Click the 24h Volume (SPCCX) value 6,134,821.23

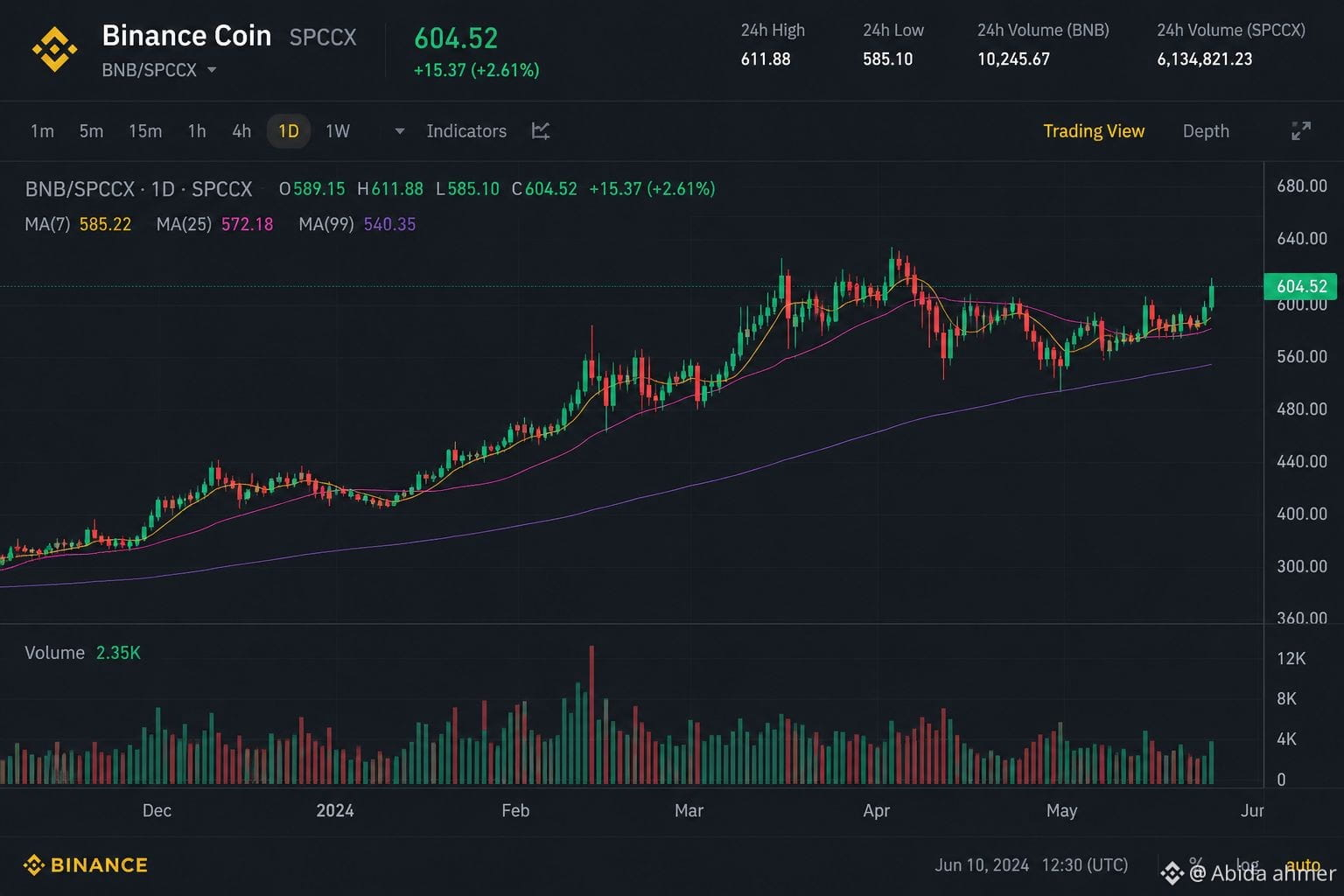(1204, 59)
